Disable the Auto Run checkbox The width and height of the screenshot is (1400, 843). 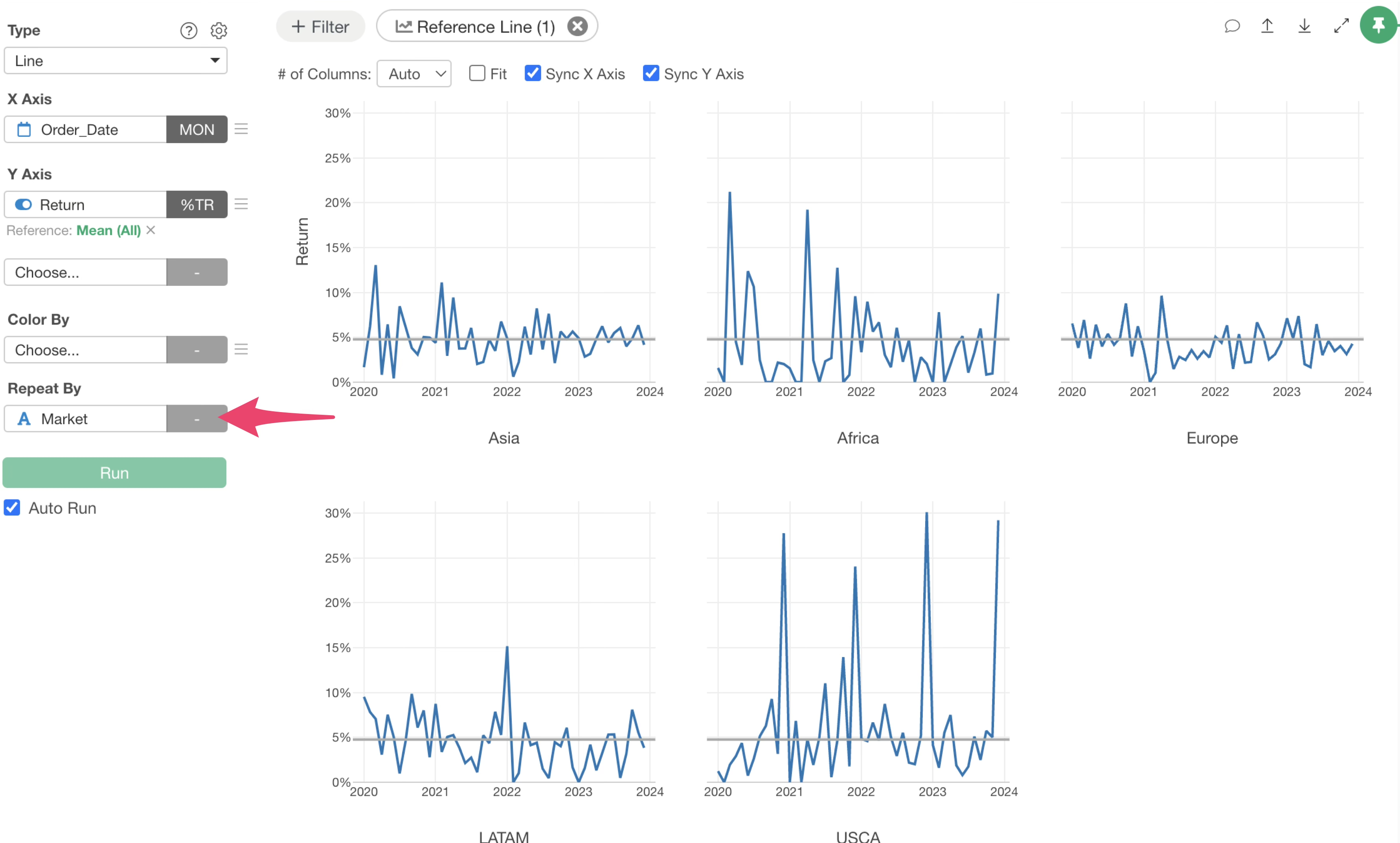coord(13,508)
